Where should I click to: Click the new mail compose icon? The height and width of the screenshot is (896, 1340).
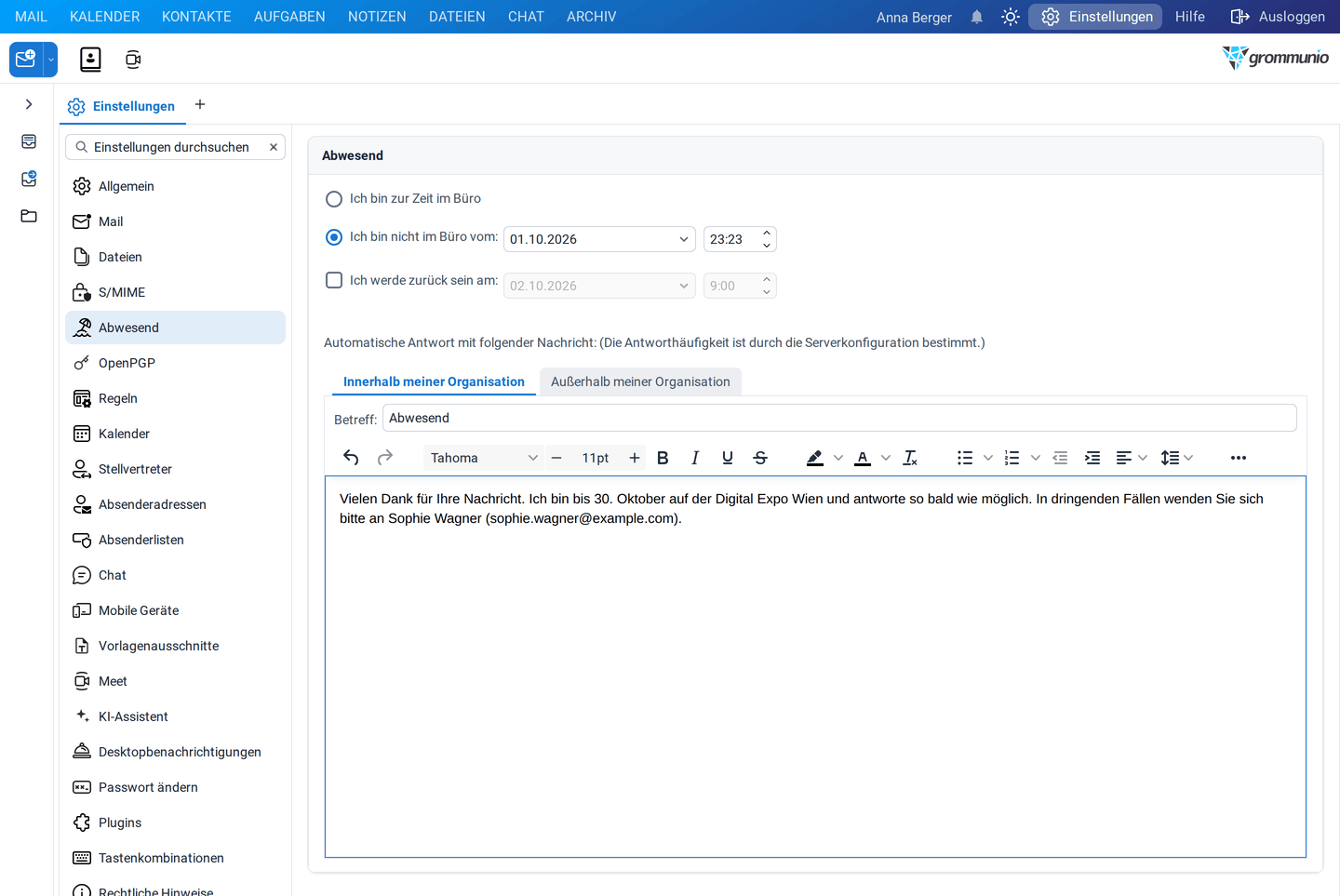coord(26,60)
